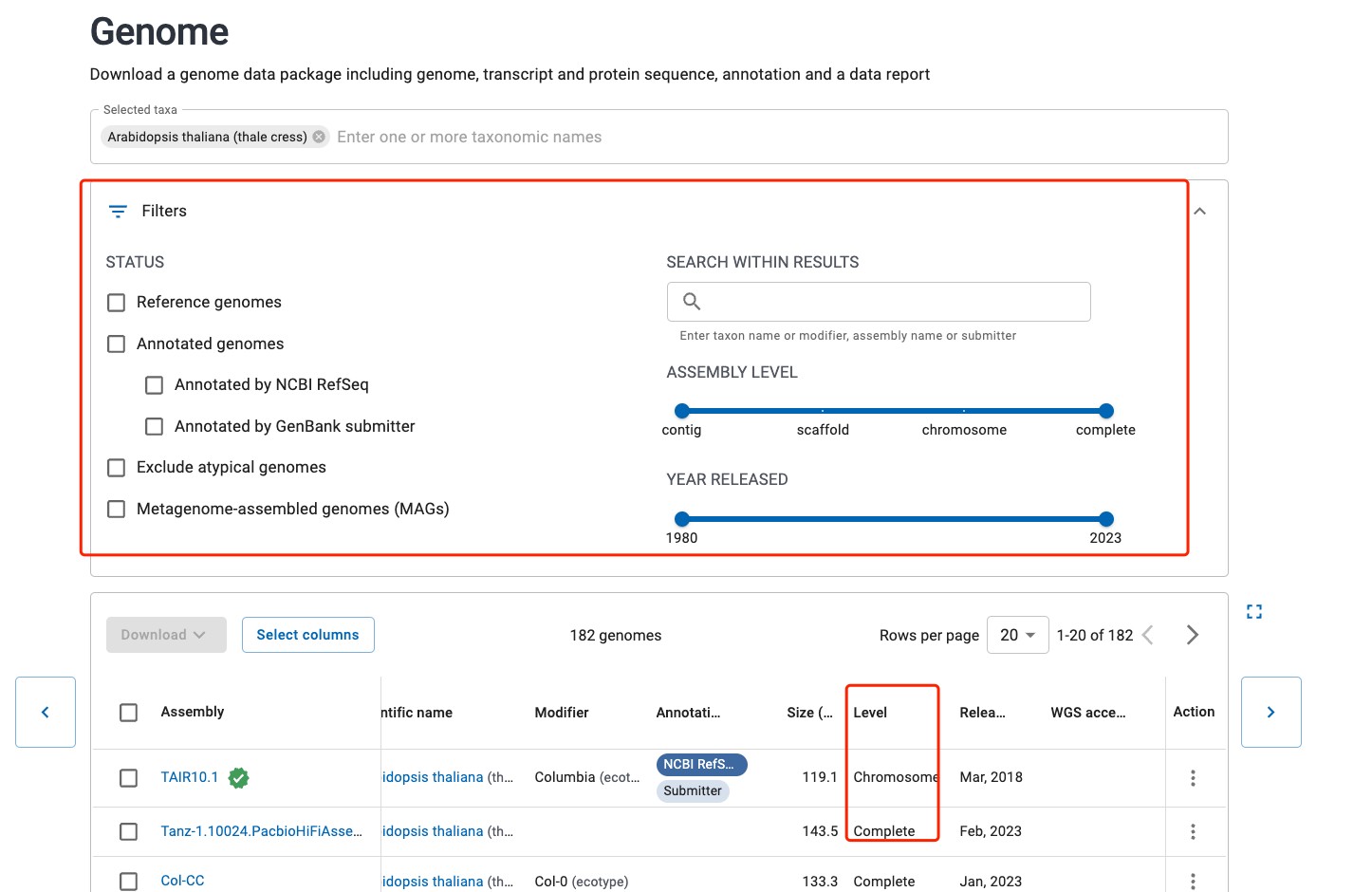Open the Col-CC assembly link
Screen dimensions: 1372x892
(x=183, y=881)
